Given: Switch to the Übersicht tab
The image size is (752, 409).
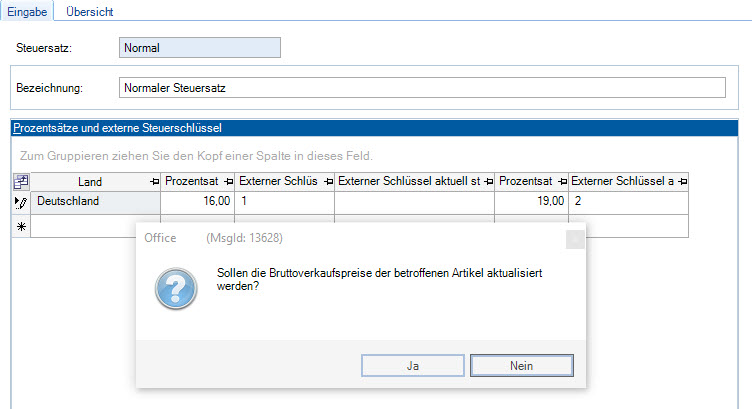Looking at the screenshot, I should click(89, 12).
